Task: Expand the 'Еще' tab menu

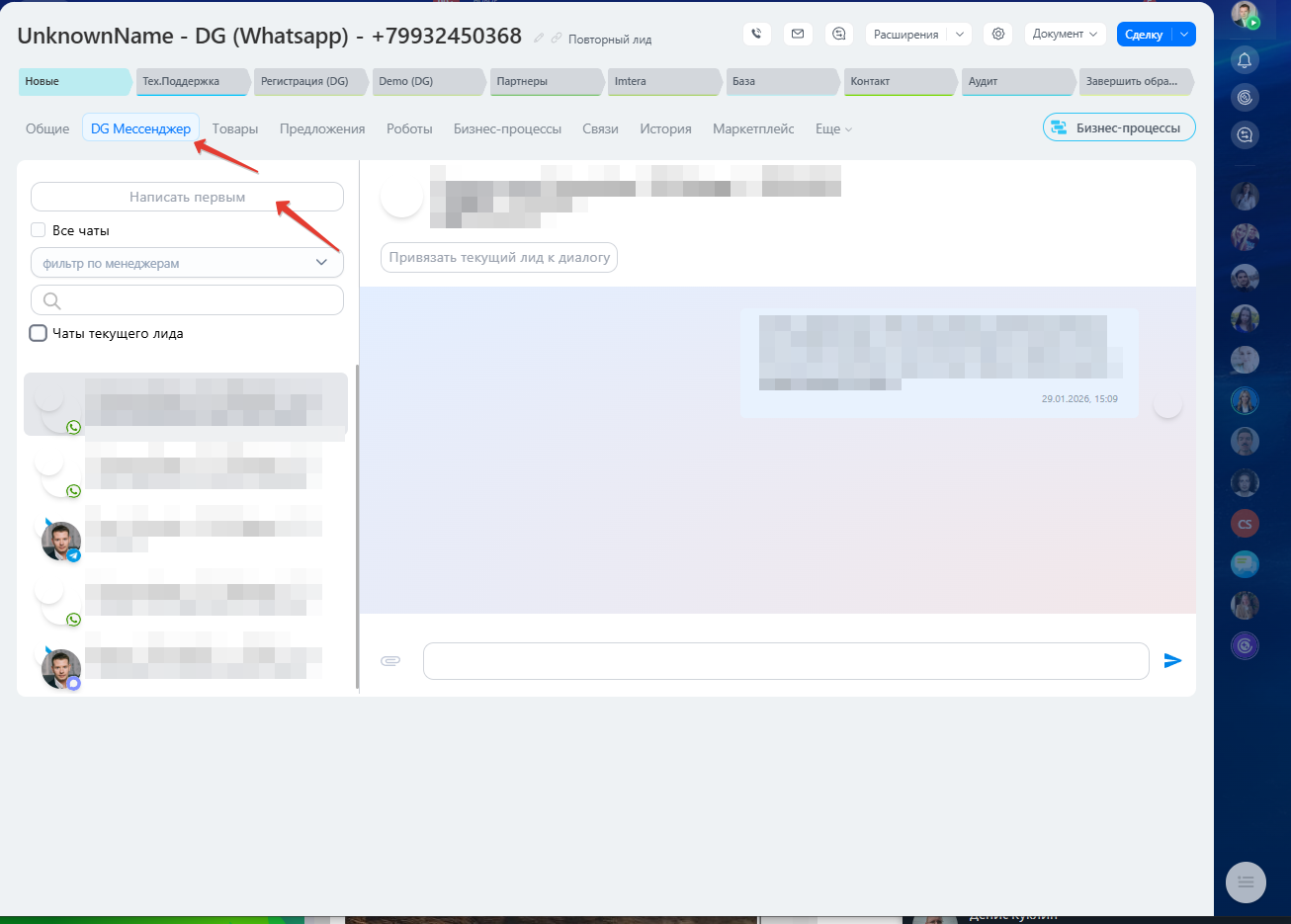Action: click(x=833, y=128)
